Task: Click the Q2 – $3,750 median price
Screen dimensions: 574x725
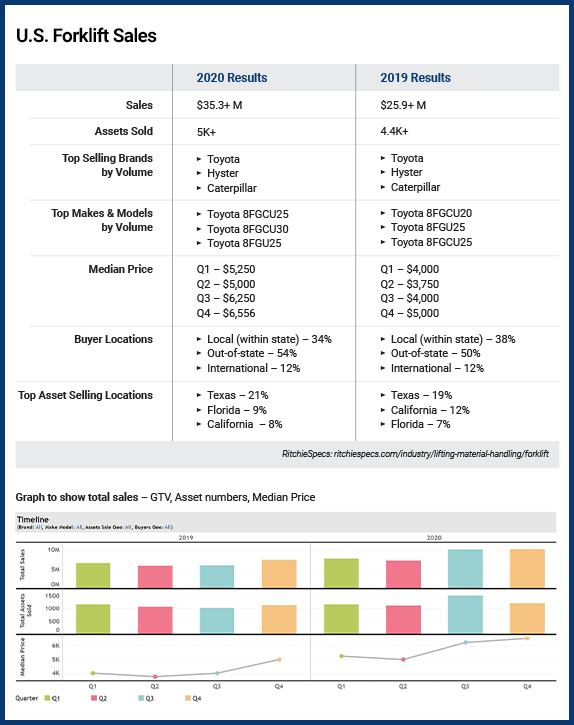Action: click(409, 284)
